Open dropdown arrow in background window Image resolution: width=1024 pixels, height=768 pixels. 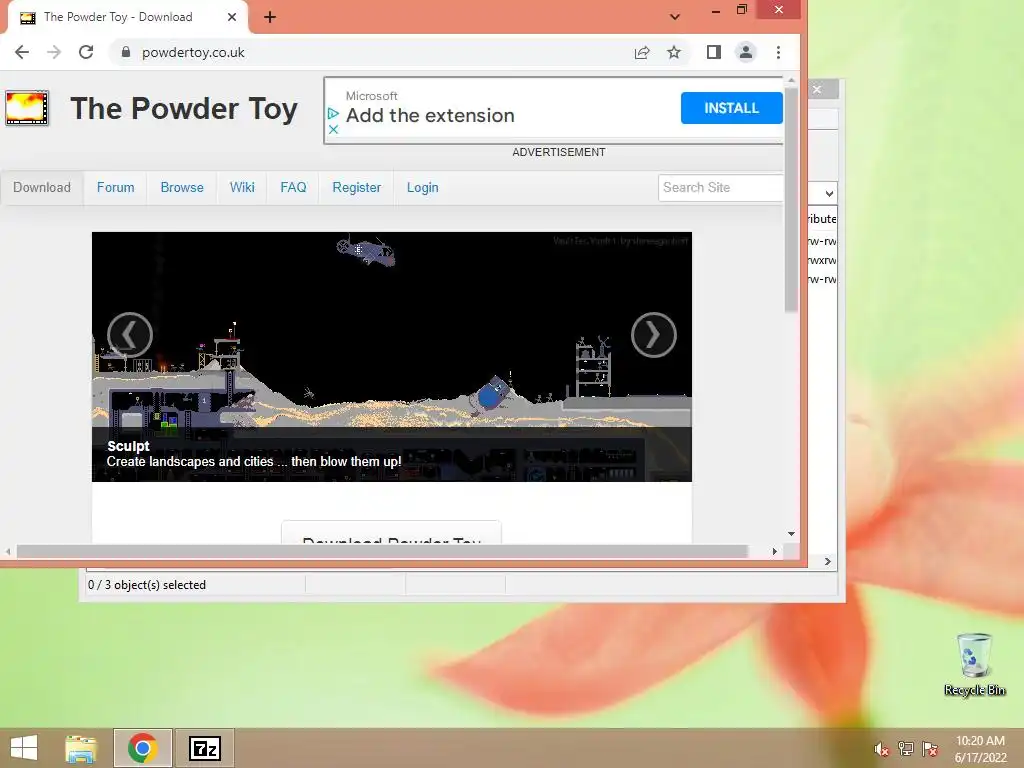[829, 194]
